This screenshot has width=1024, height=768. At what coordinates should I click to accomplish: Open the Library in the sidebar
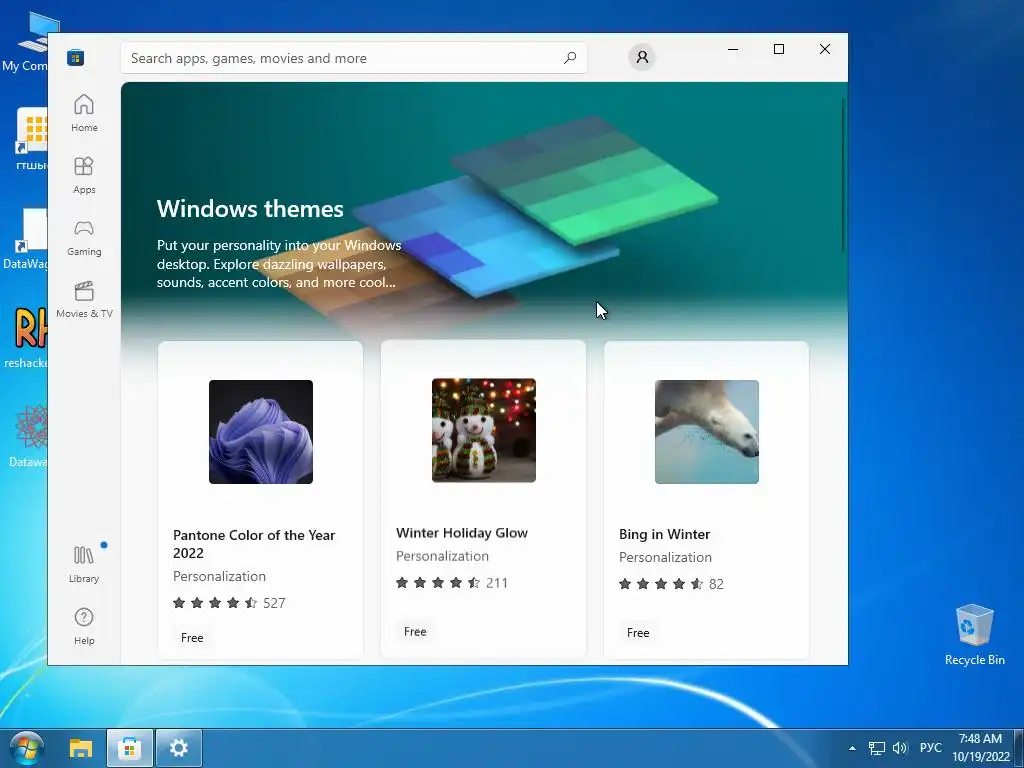point(84,564)
